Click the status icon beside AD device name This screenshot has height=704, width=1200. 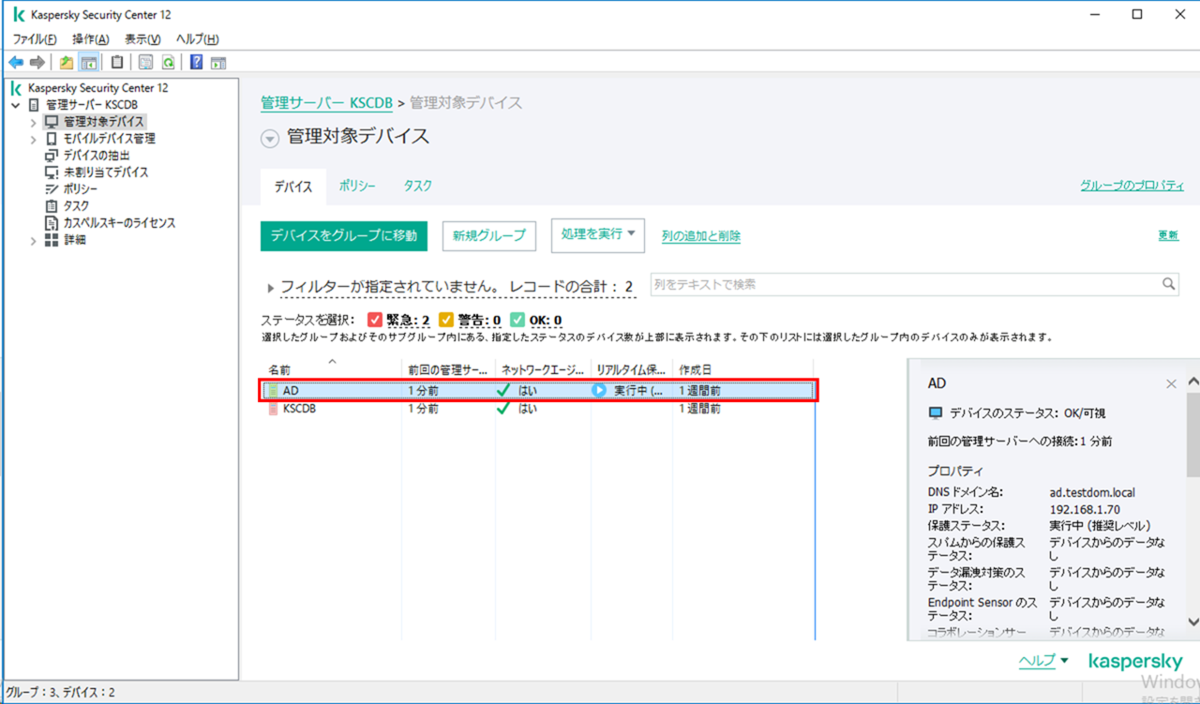(x=273, y=391)
